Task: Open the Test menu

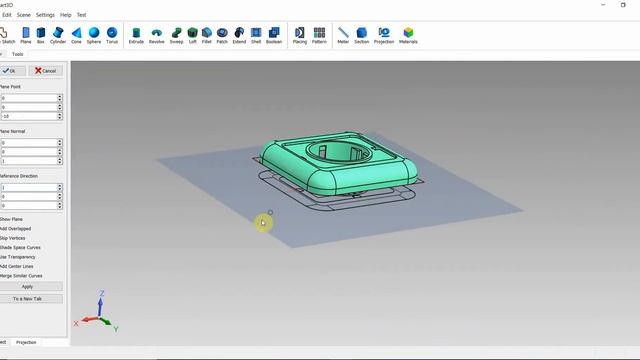Action: [82, 15]
